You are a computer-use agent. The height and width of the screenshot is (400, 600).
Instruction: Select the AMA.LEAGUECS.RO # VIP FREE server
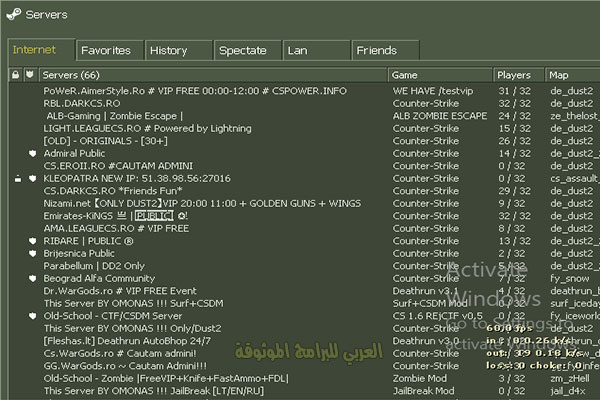pyautogui.click(x=116, y=229)
